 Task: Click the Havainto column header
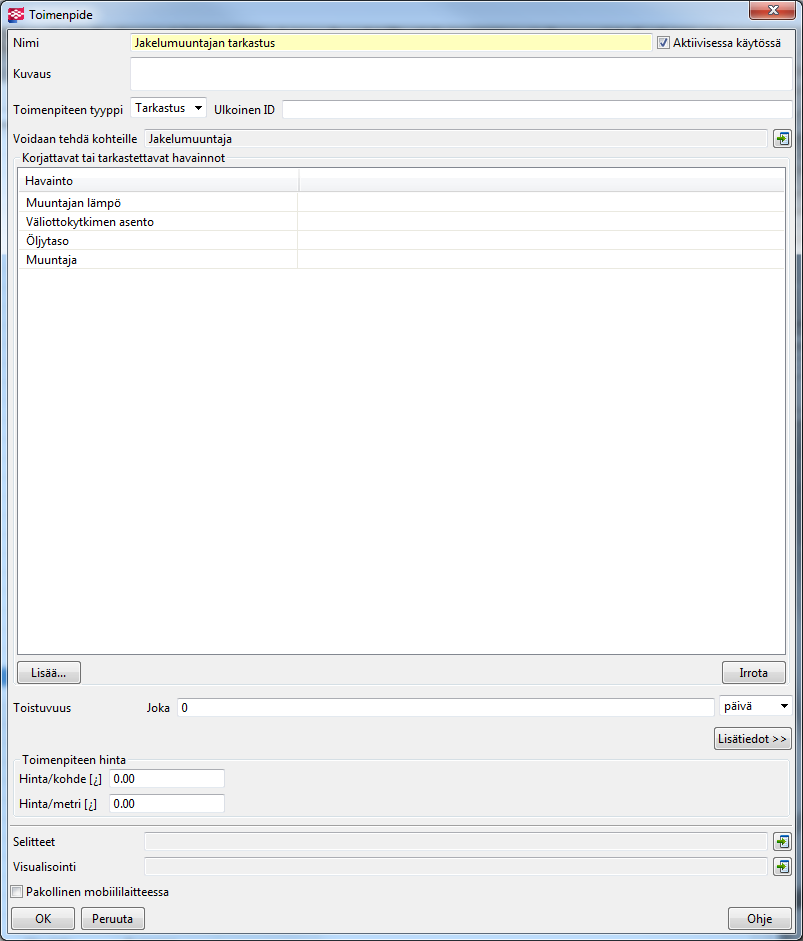(x=158, y=181)
